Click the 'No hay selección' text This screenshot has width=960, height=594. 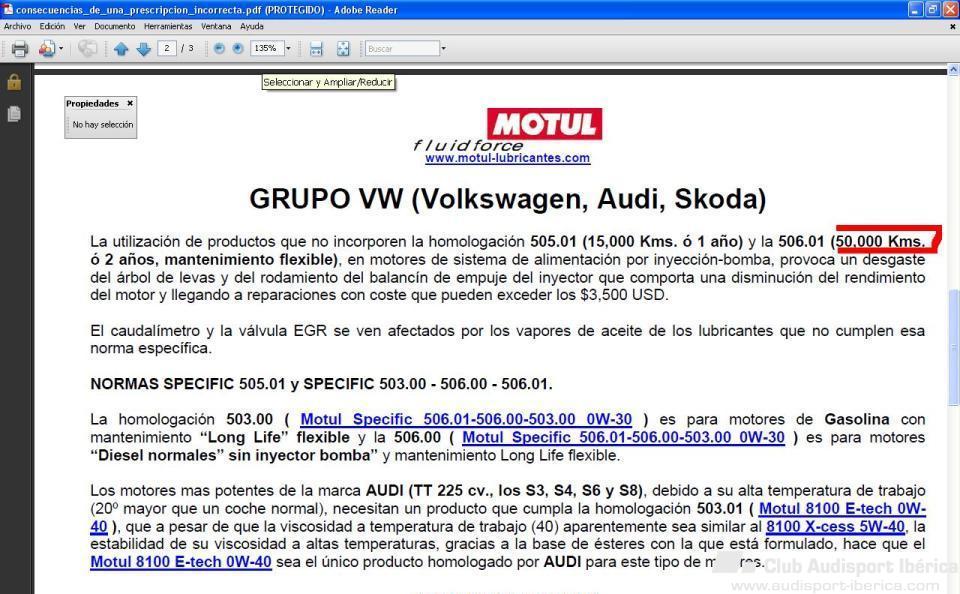coord(103,124)
